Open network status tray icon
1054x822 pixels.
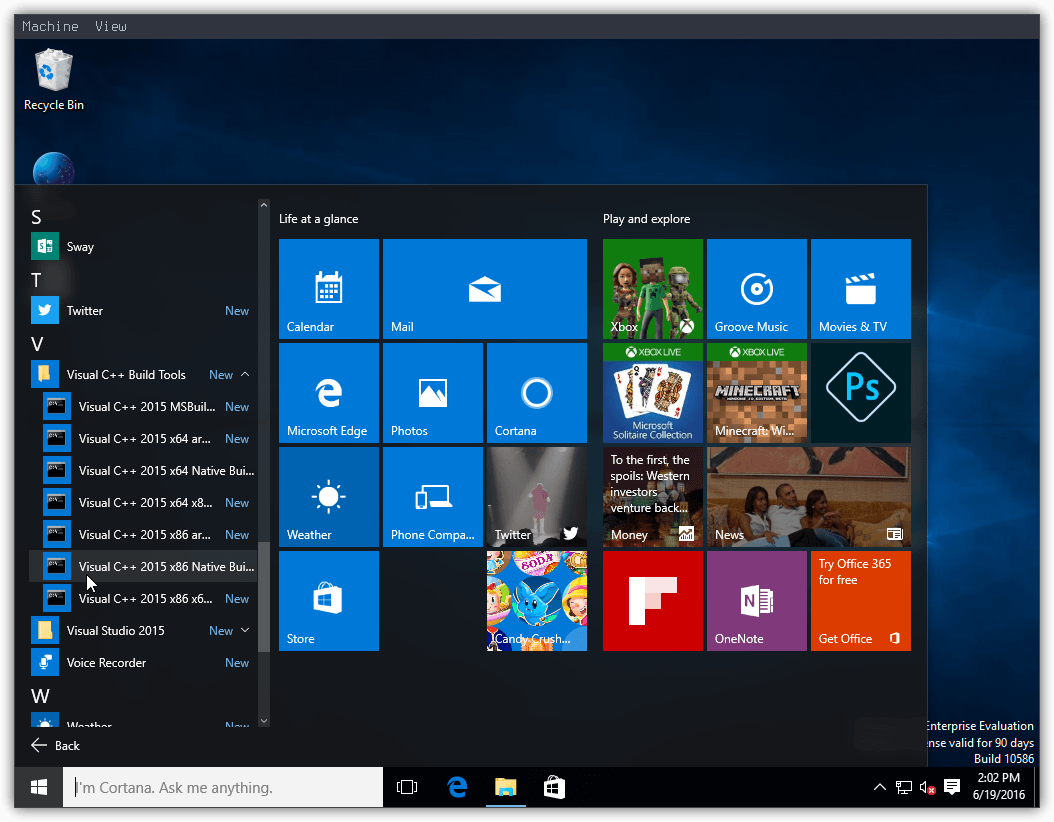click(904, 787)
